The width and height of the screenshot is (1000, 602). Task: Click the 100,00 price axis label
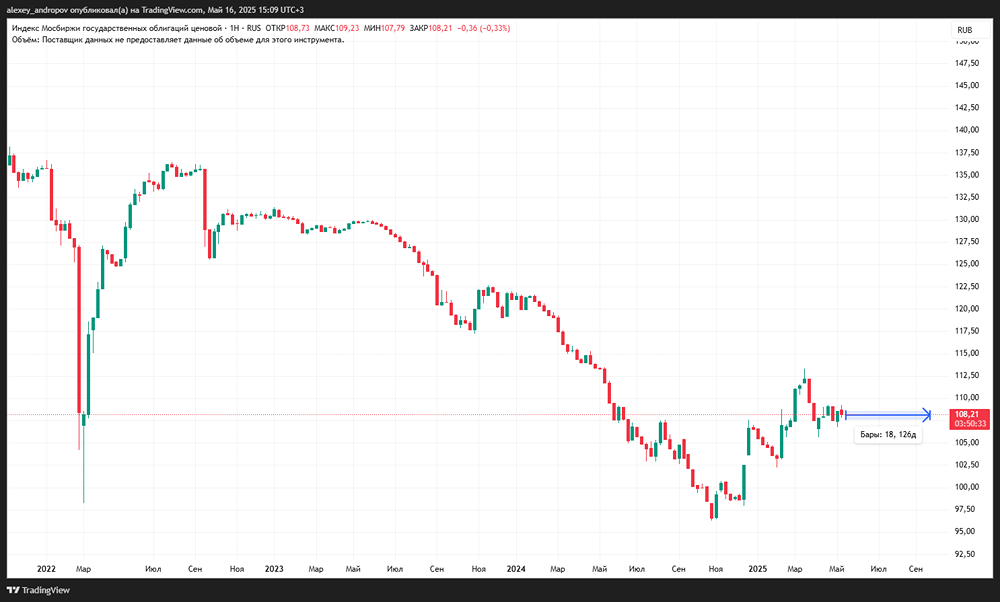click(x=967, y=487)
